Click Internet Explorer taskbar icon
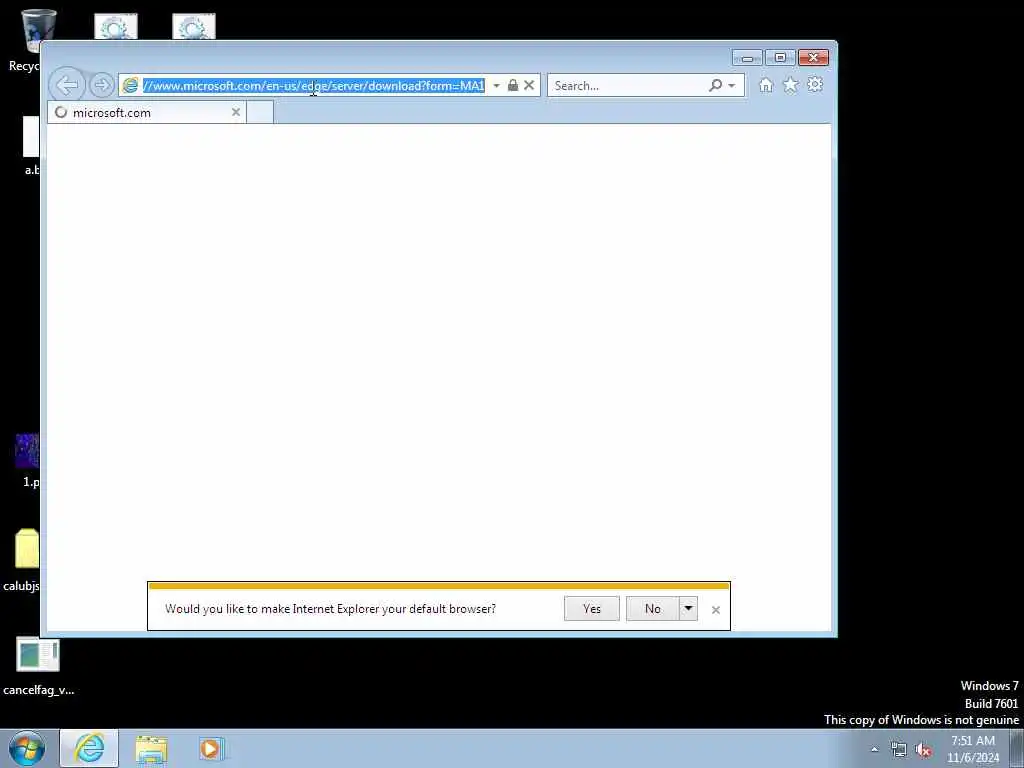1024x768 pixels. coord(89,748)
